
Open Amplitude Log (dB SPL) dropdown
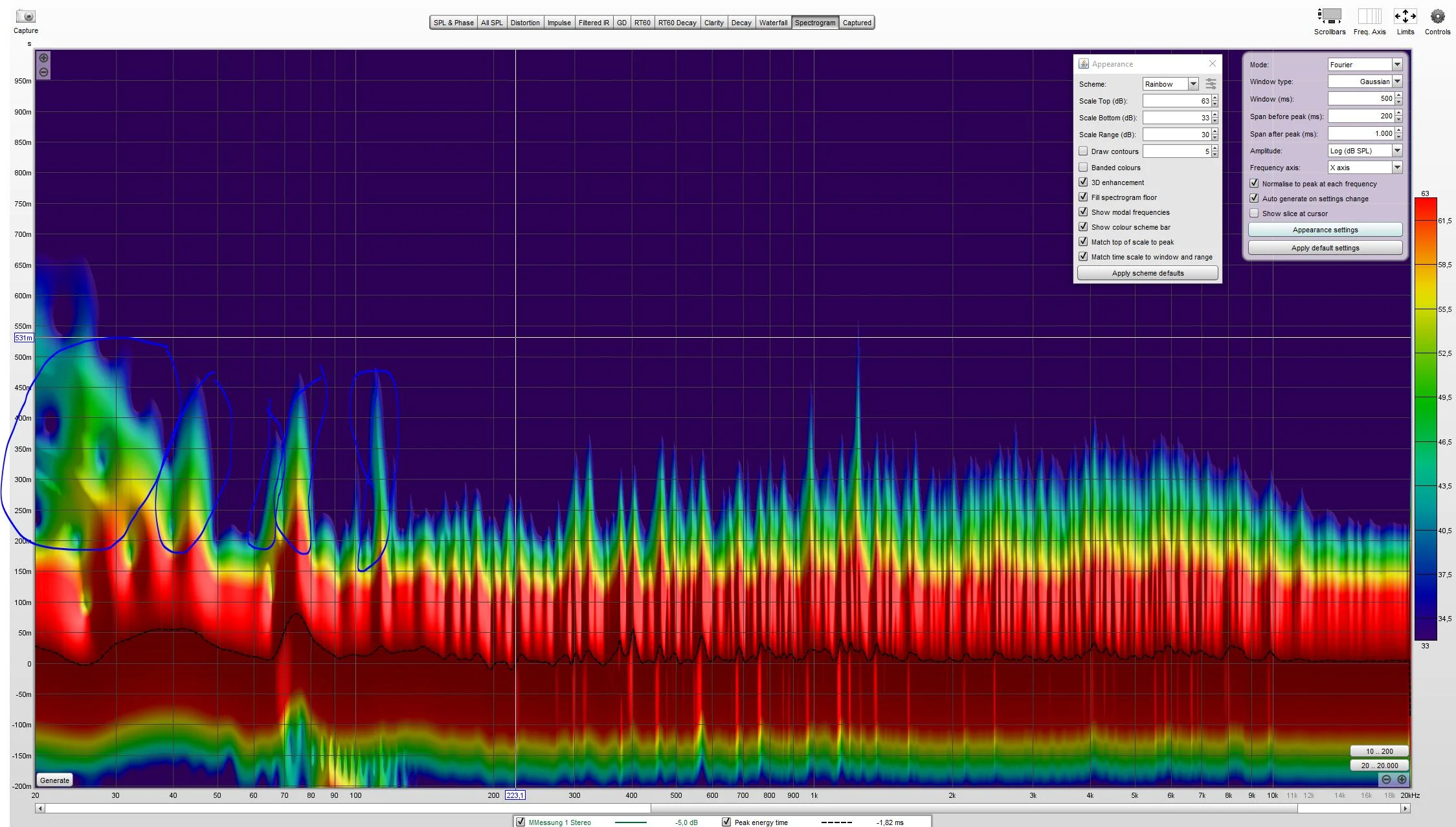1364,151
